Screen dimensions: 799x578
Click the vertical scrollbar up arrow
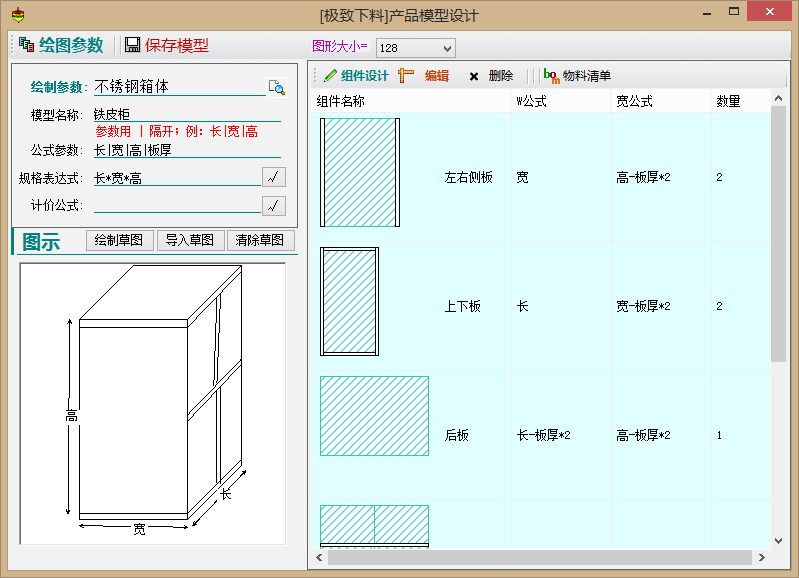(778, 98)
